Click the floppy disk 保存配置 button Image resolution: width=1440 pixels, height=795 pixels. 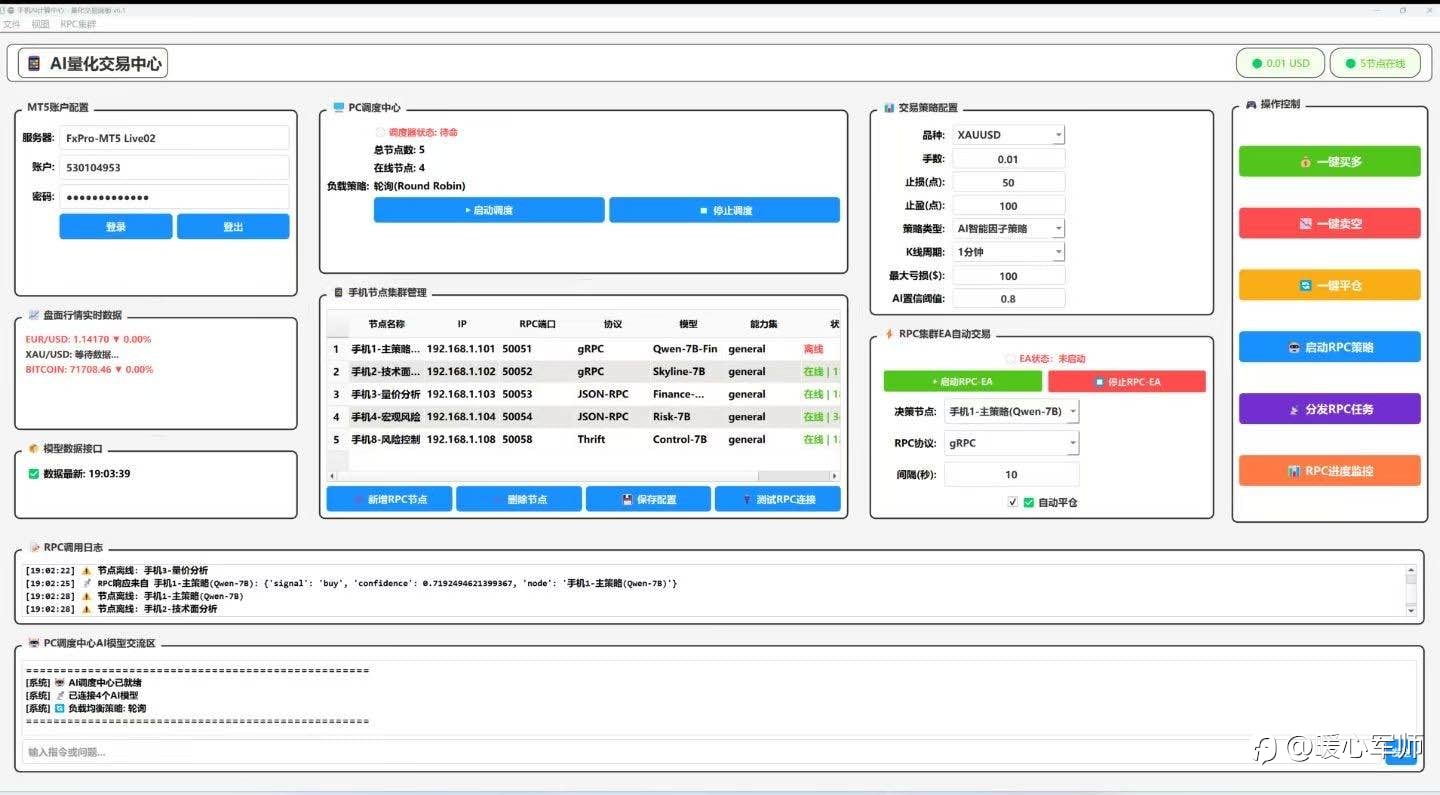point(648,499)
